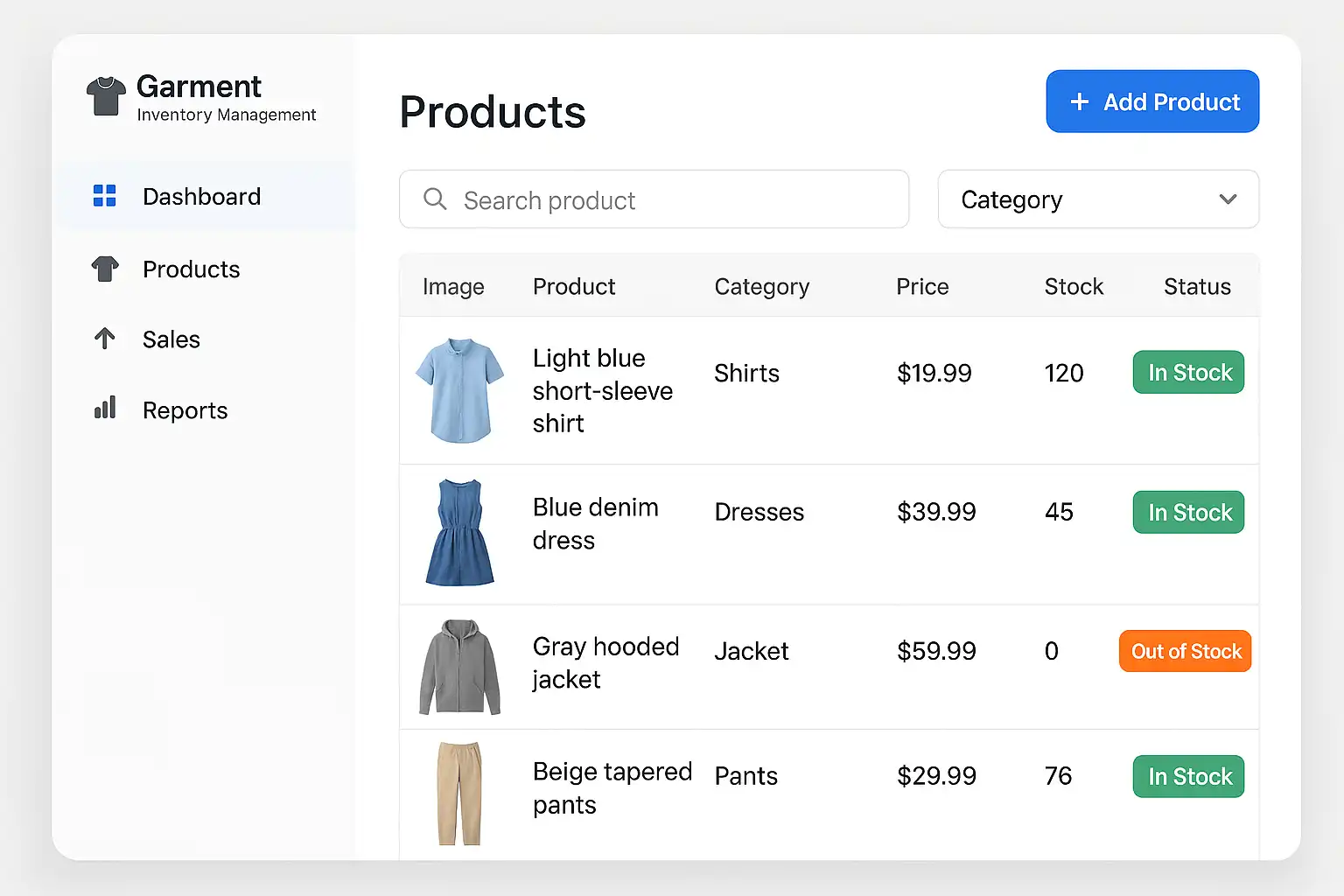Go to the Reports section
Screen dimensions: 1344x896
185,410
